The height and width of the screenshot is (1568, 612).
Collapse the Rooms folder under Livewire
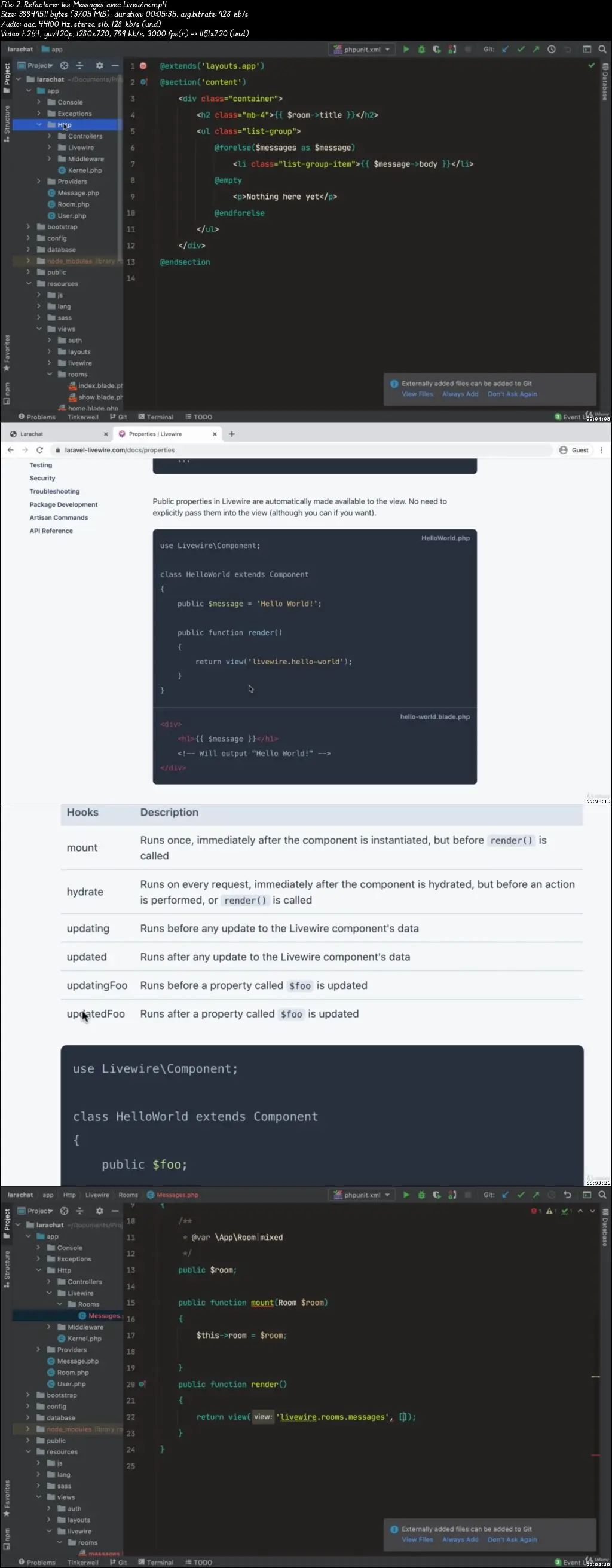point(60,1304)
